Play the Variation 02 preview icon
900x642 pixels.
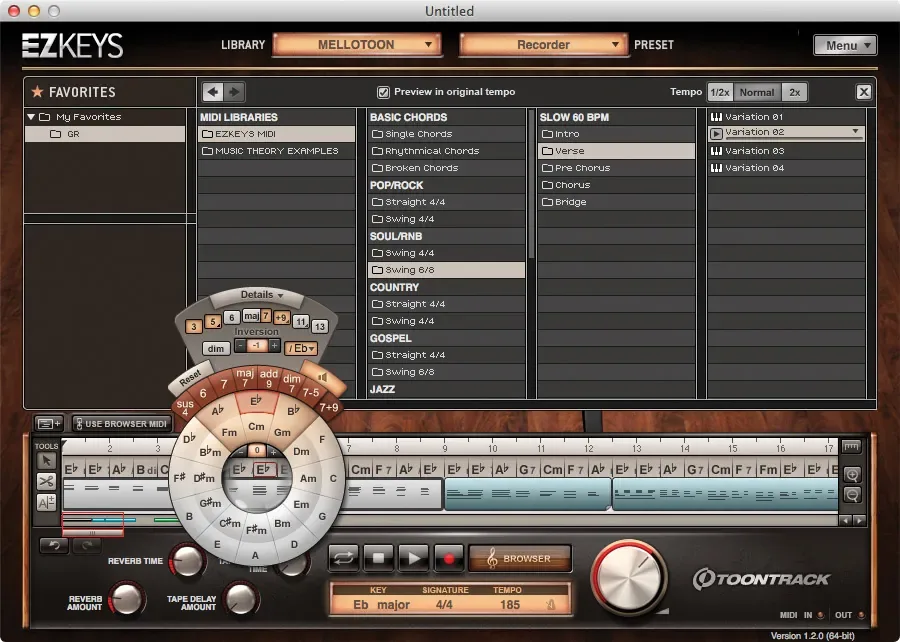(716, 134)
